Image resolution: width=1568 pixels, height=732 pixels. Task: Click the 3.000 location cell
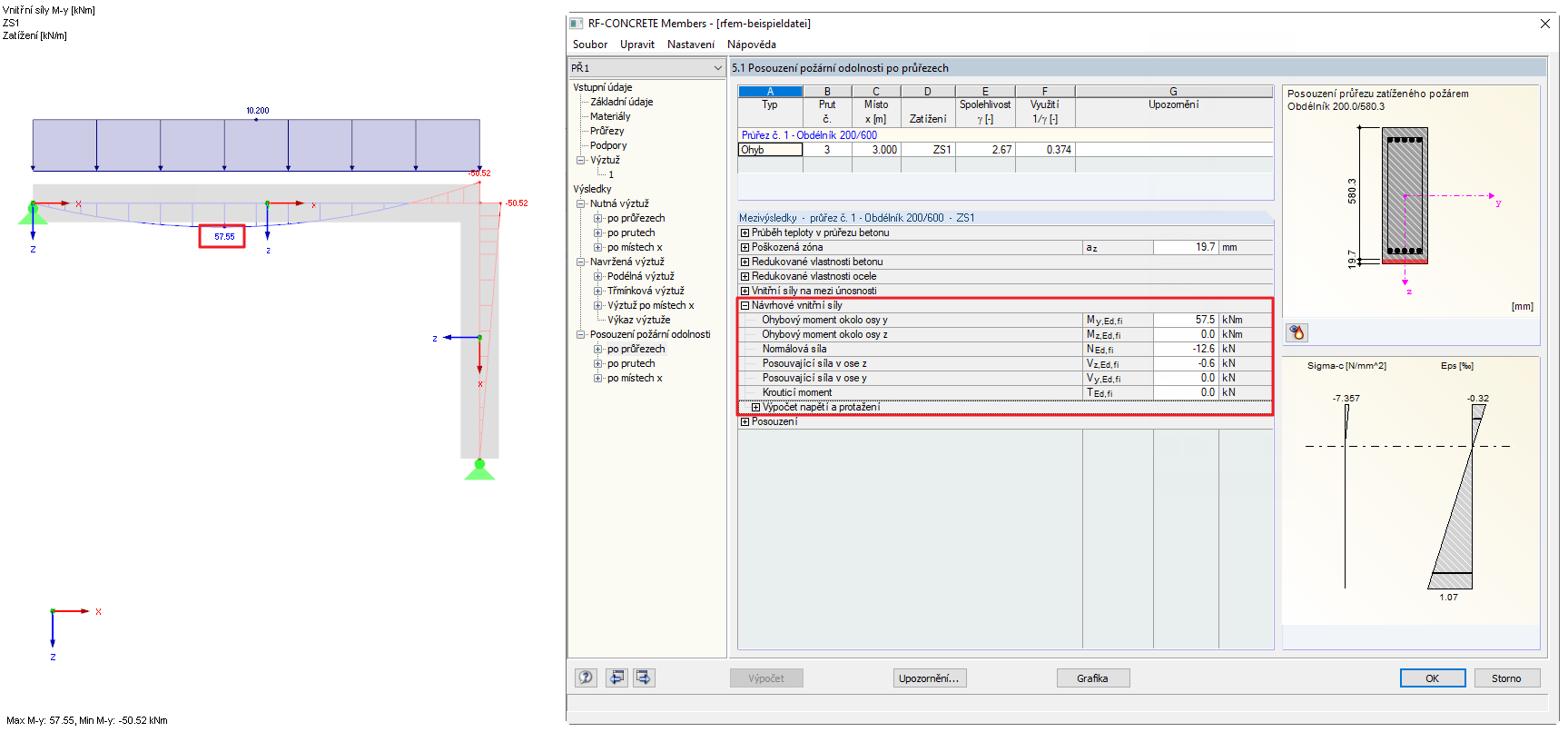click(x=876, y=150)
